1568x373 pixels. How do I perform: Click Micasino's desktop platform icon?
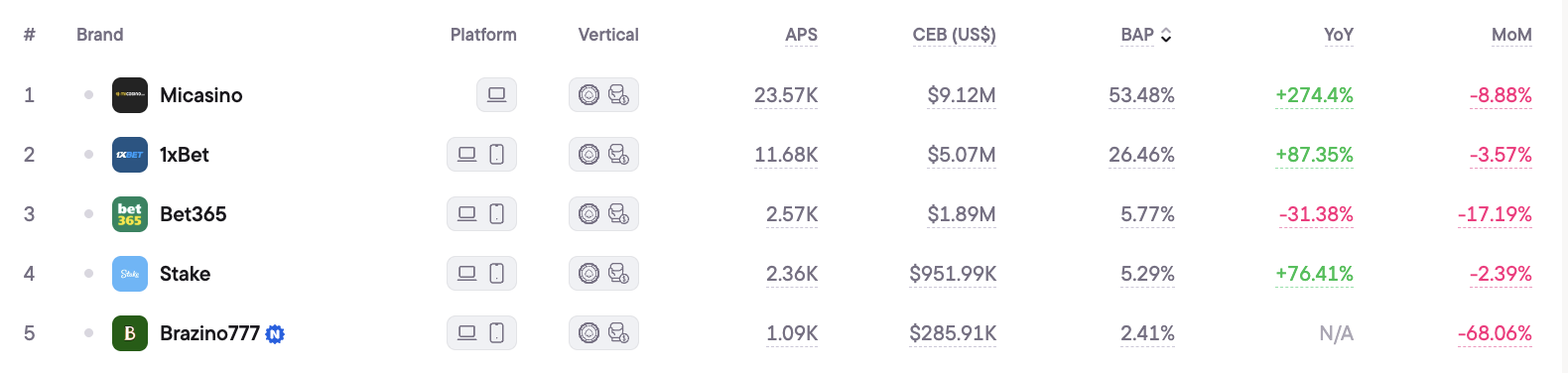(x=496, y=95)
